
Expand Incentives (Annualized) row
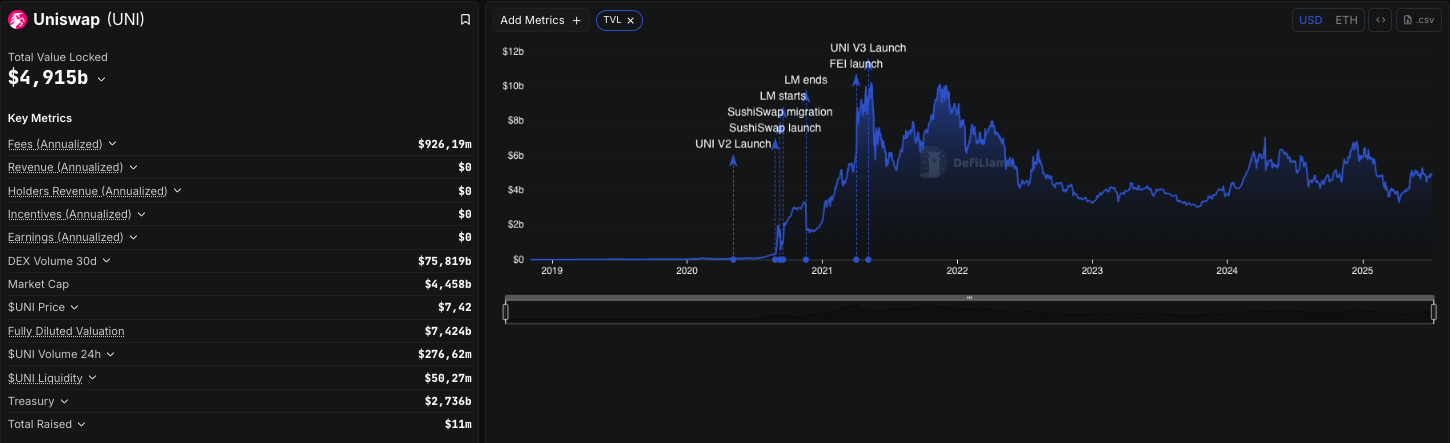coord(141,214)
